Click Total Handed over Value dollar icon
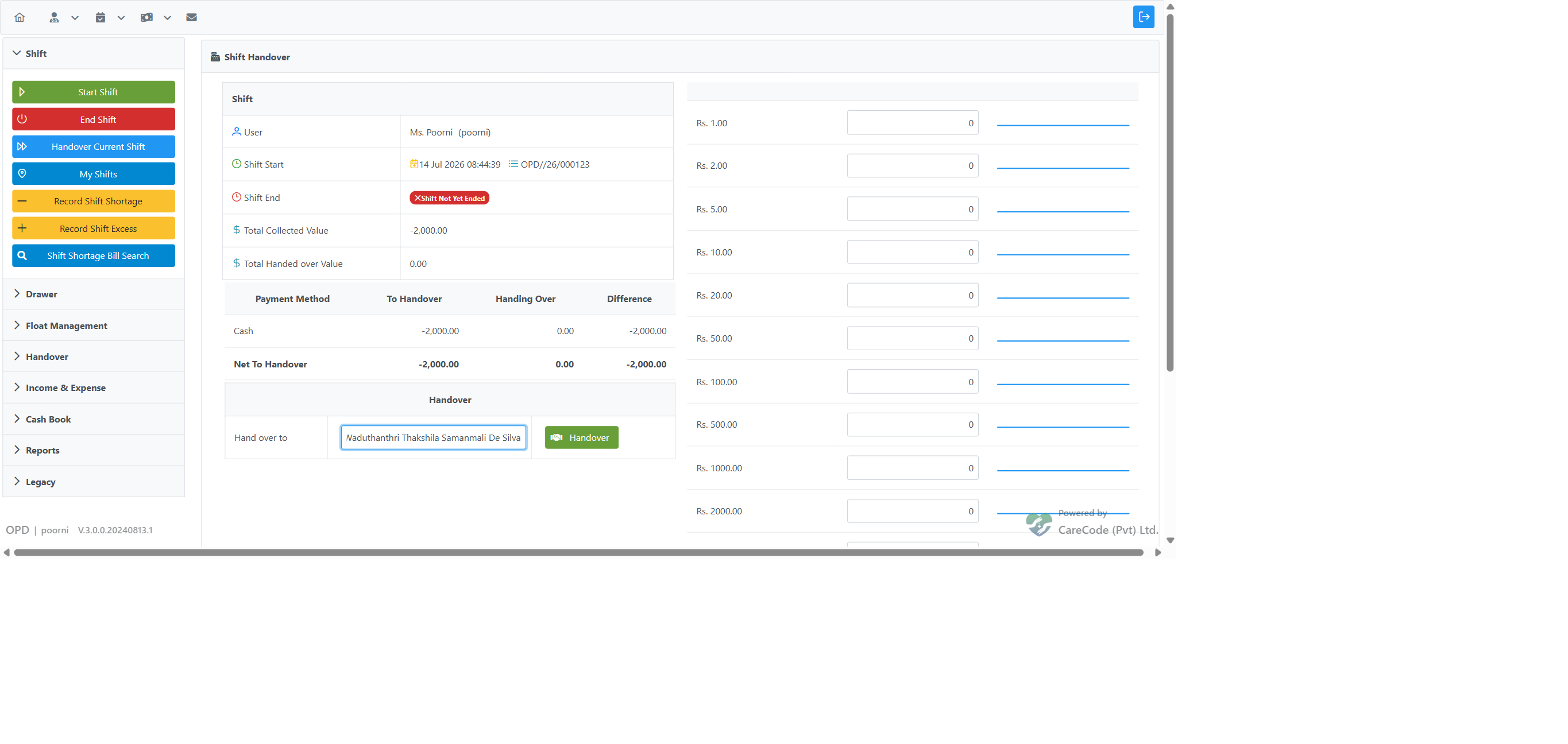The image size is (1568, 744). pos(237,263)
